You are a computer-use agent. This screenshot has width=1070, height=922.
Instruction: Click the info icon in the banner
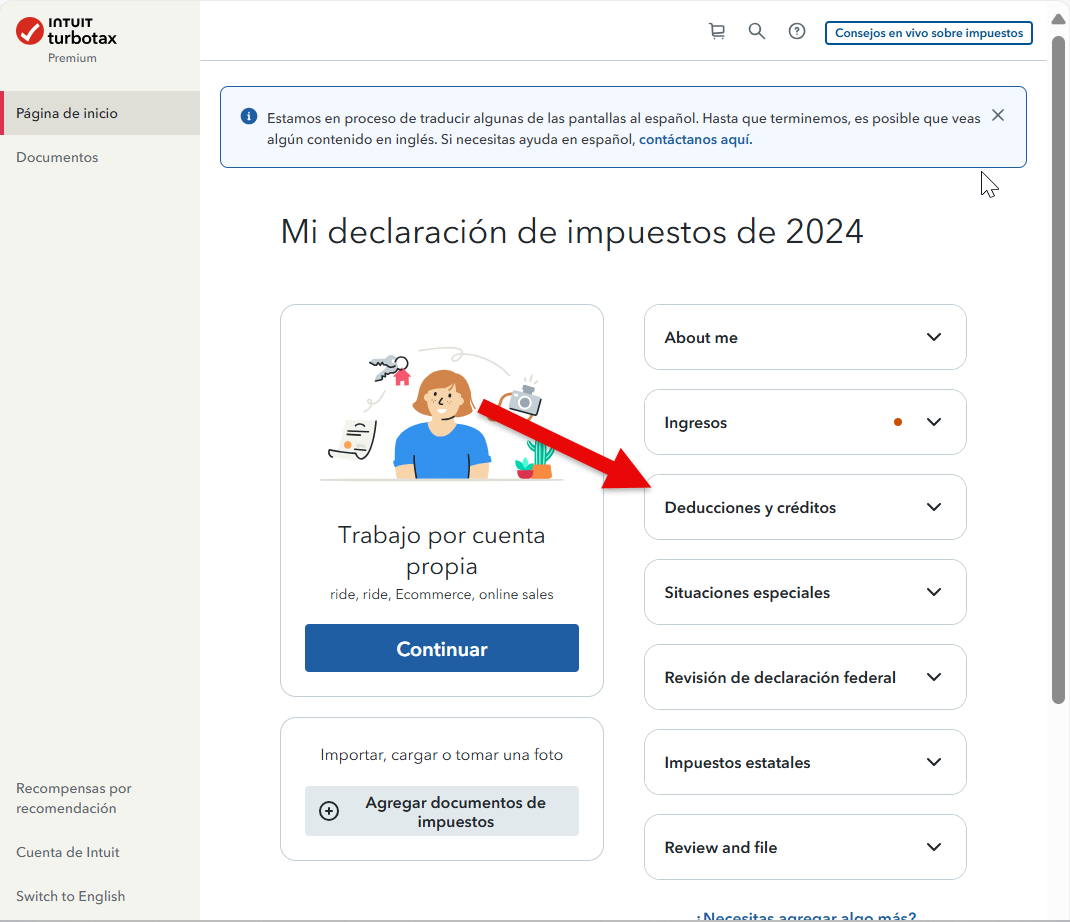[x=249, y=117]
